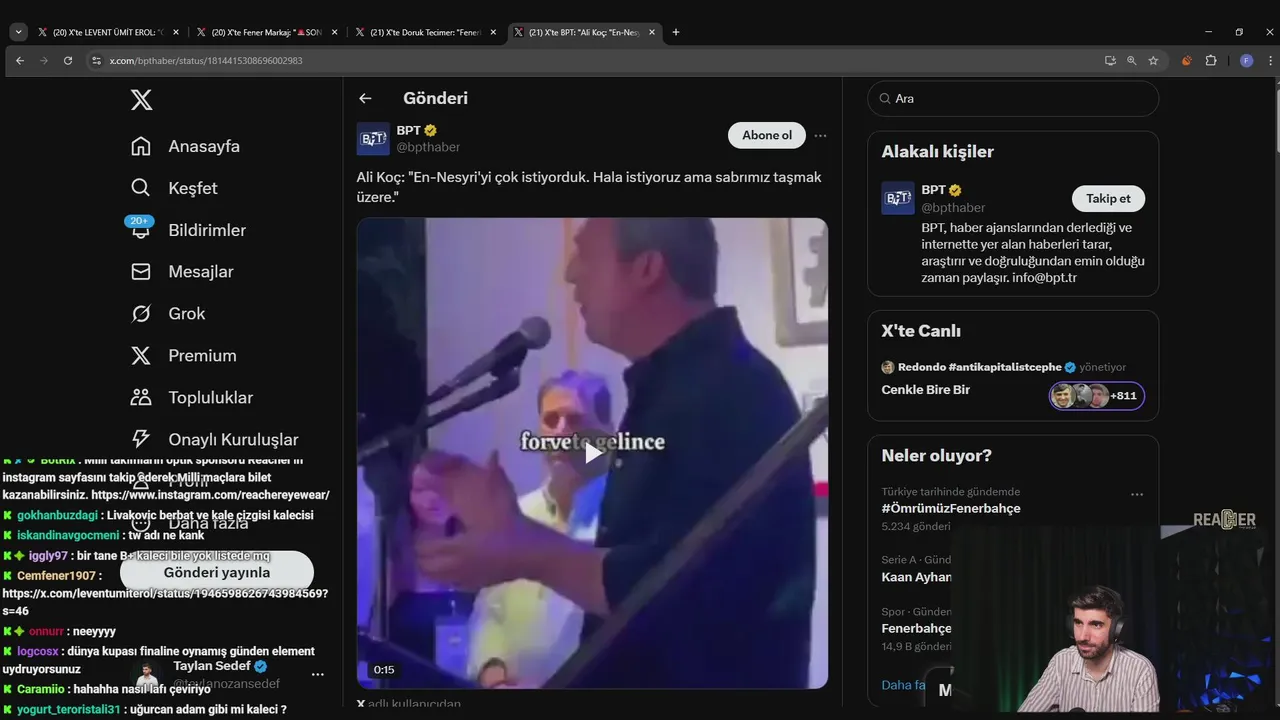Click the Mesajlar envelope icon

pos(141,272)
